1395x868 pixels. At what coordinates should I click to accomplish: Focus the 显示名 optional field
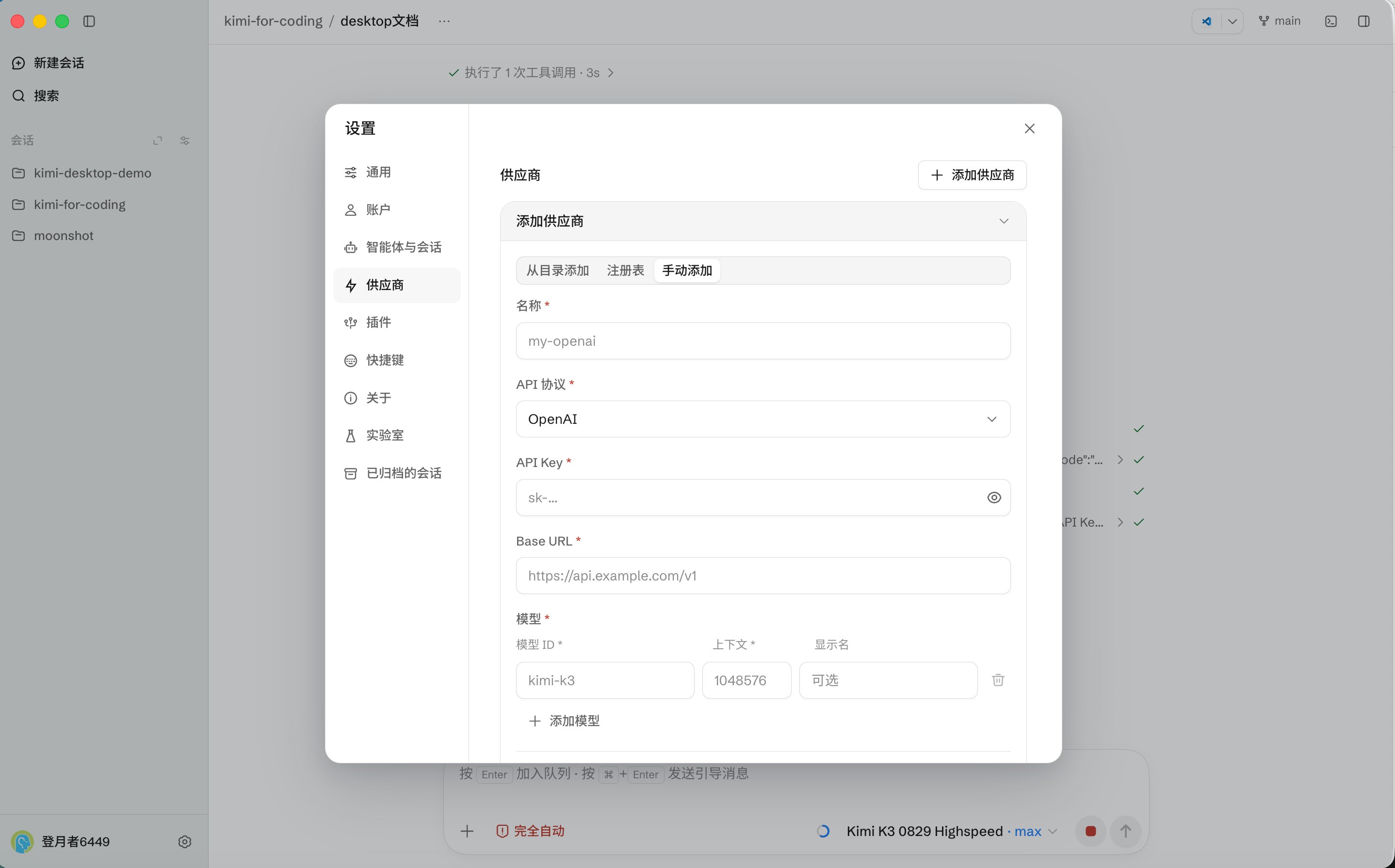coord(888,680)
